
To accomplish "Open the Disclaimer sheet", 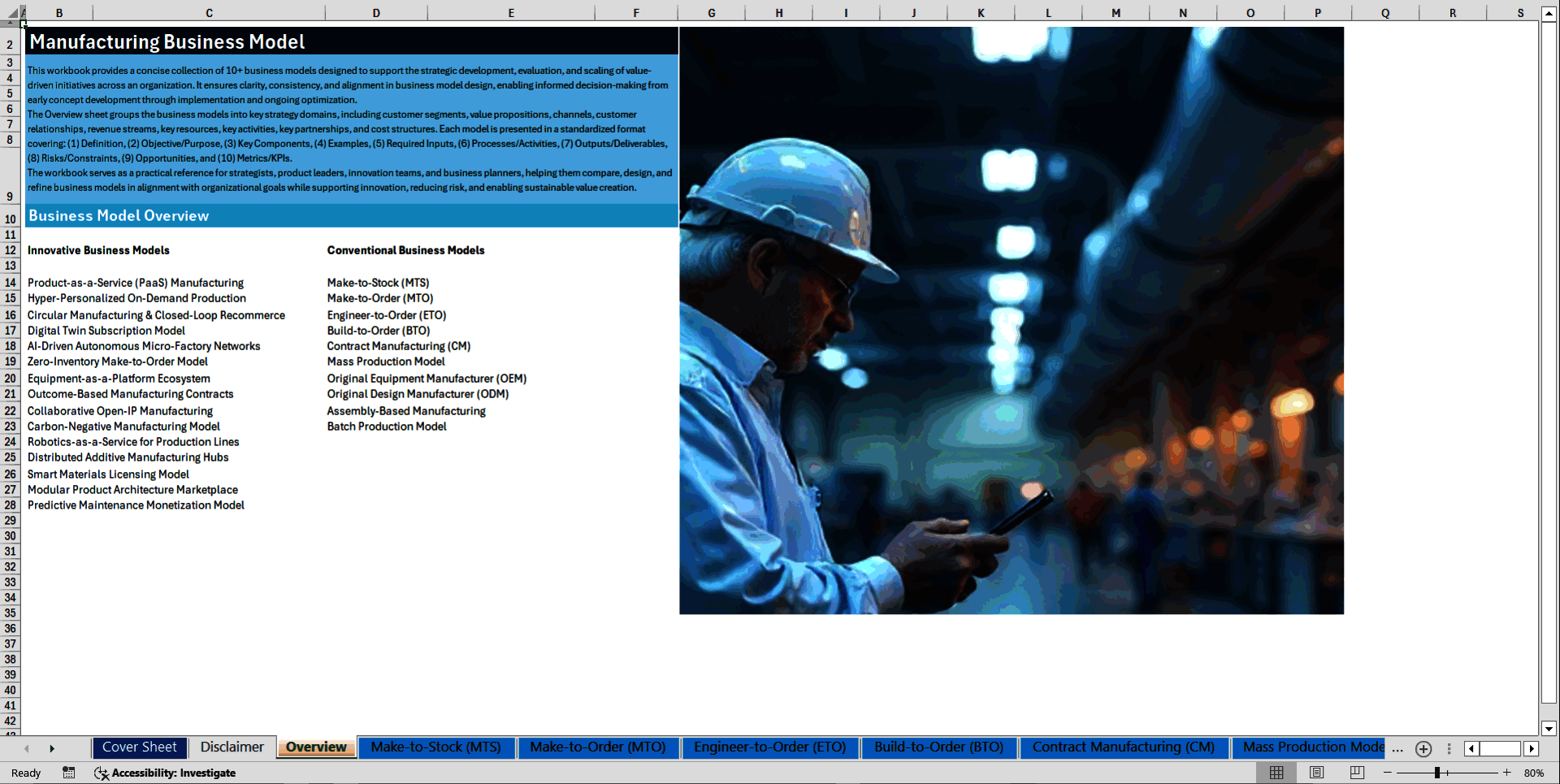I will click(232, 747).
